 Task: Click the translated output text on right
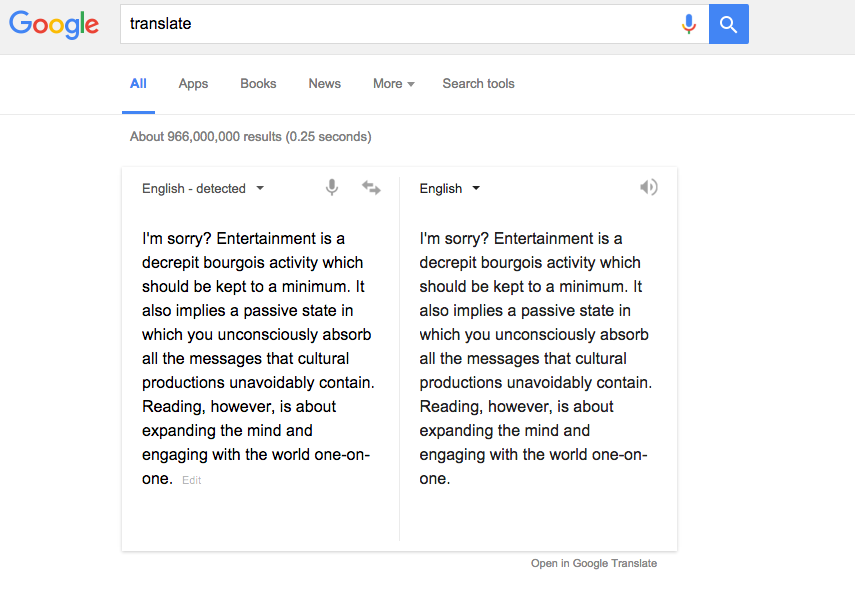tap(536, 358)
